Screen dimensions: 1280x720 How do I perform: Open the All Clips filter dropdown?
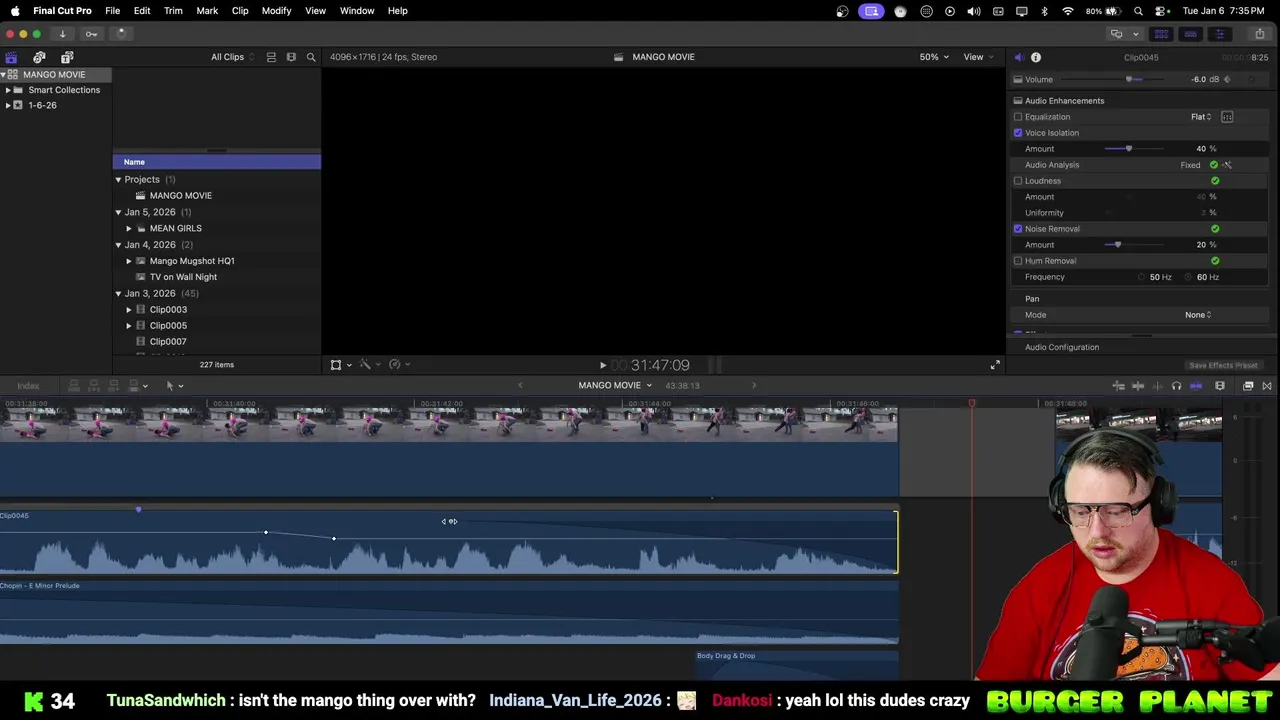click(232, 57)
